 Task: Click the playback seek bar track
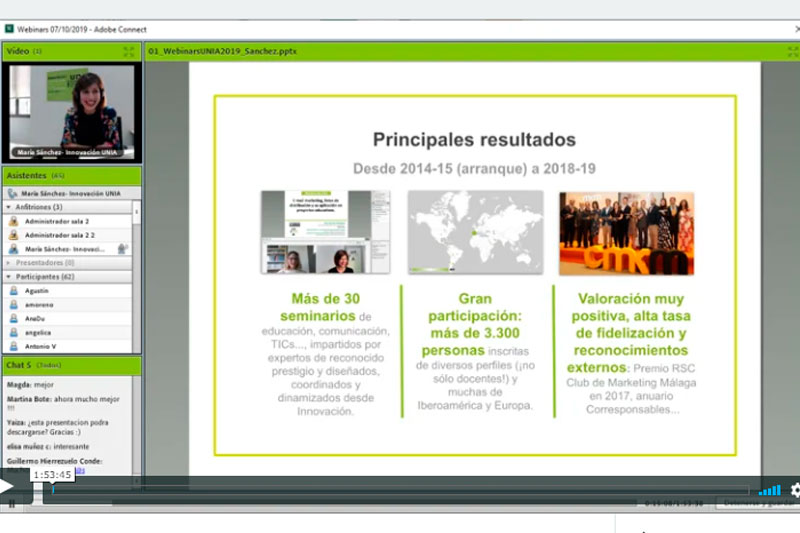point(400,490)
